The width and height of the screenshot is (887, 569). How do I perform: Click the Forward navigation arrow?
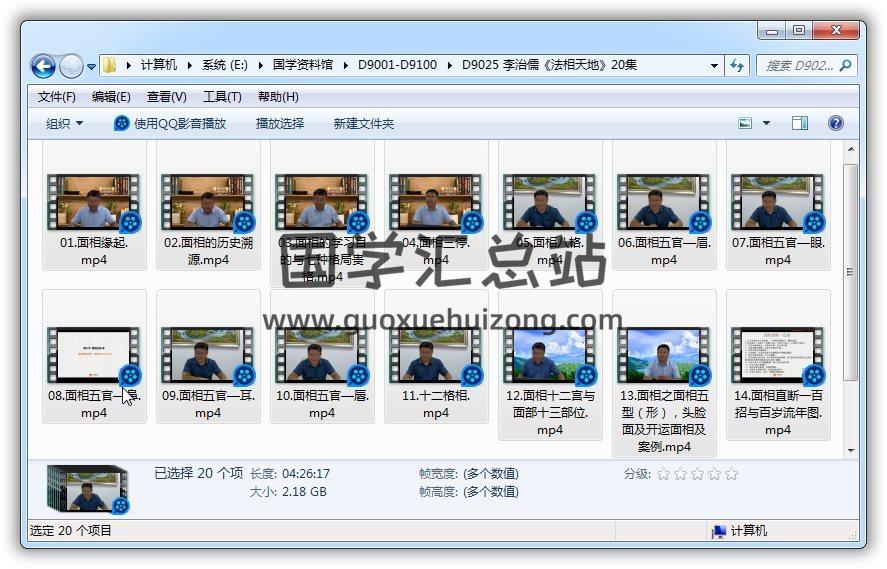tap(71, 66)
